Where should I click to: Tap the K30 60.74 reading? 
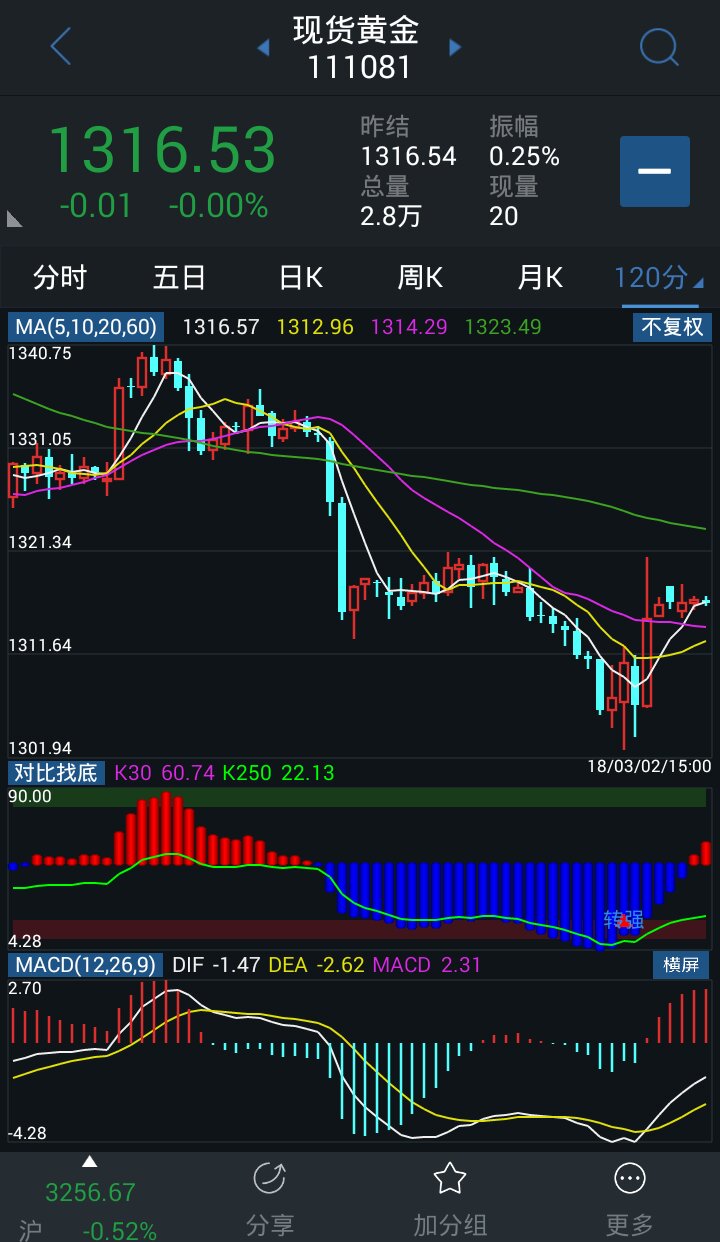[x=165, y=773]
